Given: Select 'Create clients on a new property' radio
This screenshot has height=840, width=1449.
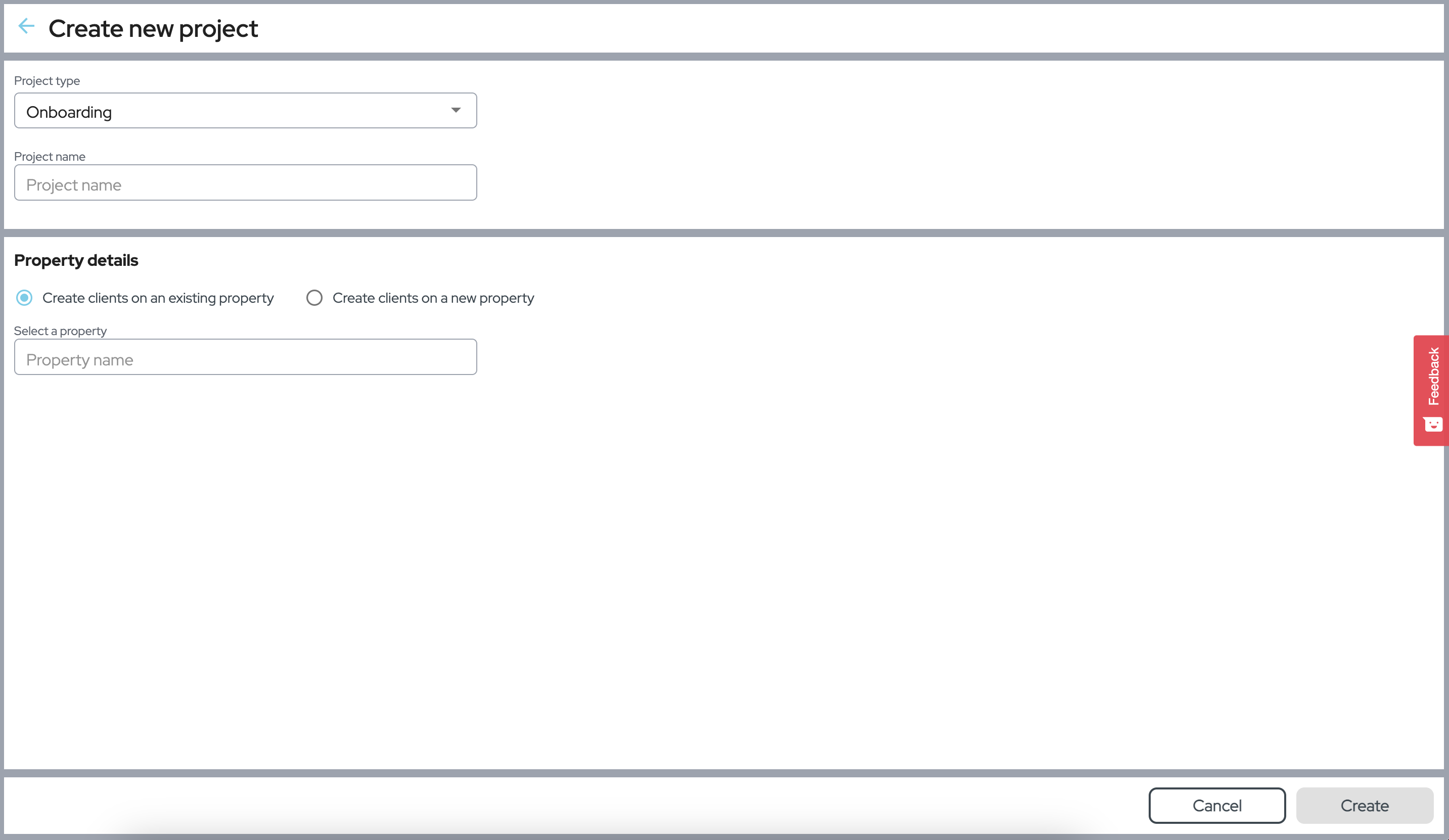Looking at the screenshot, I should [x=314, y=298].
